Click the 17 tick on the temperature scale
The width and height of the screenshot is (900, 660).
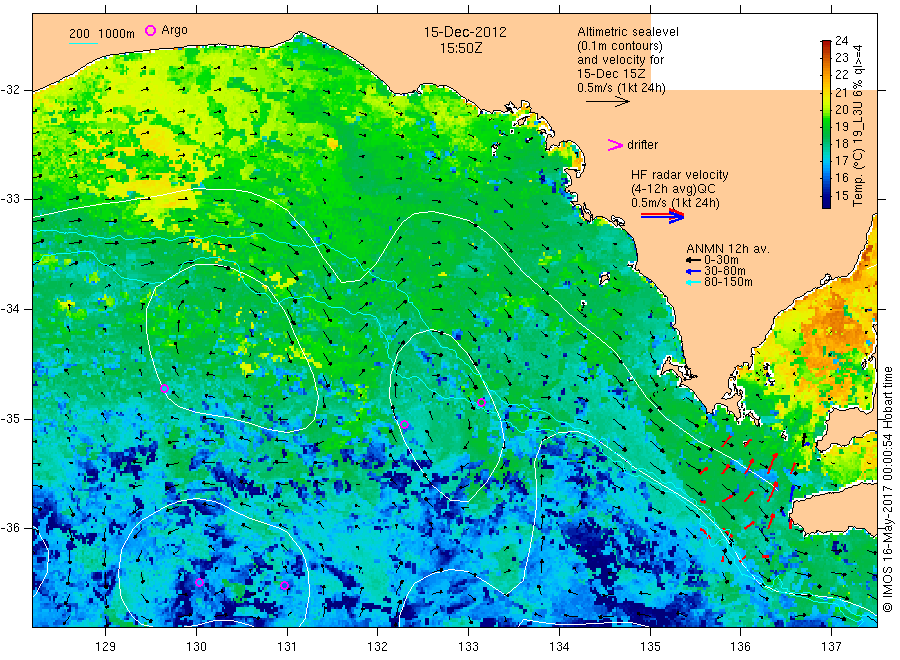pos(841,161)
